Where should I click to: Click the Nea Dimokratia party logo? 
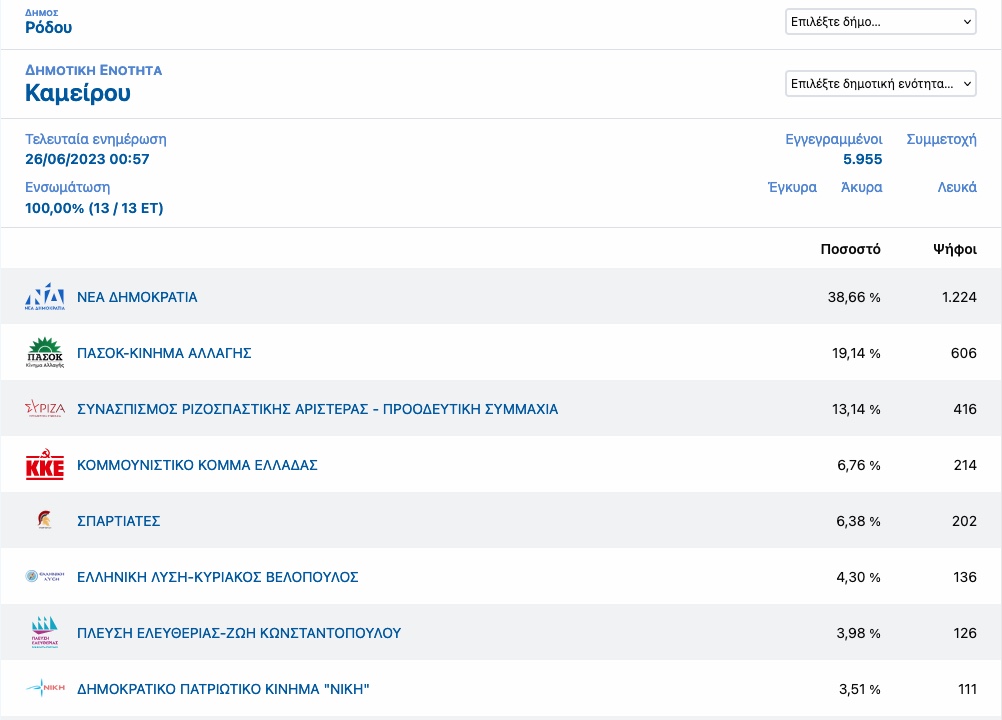pyautogui.click(x=45, y=296)
